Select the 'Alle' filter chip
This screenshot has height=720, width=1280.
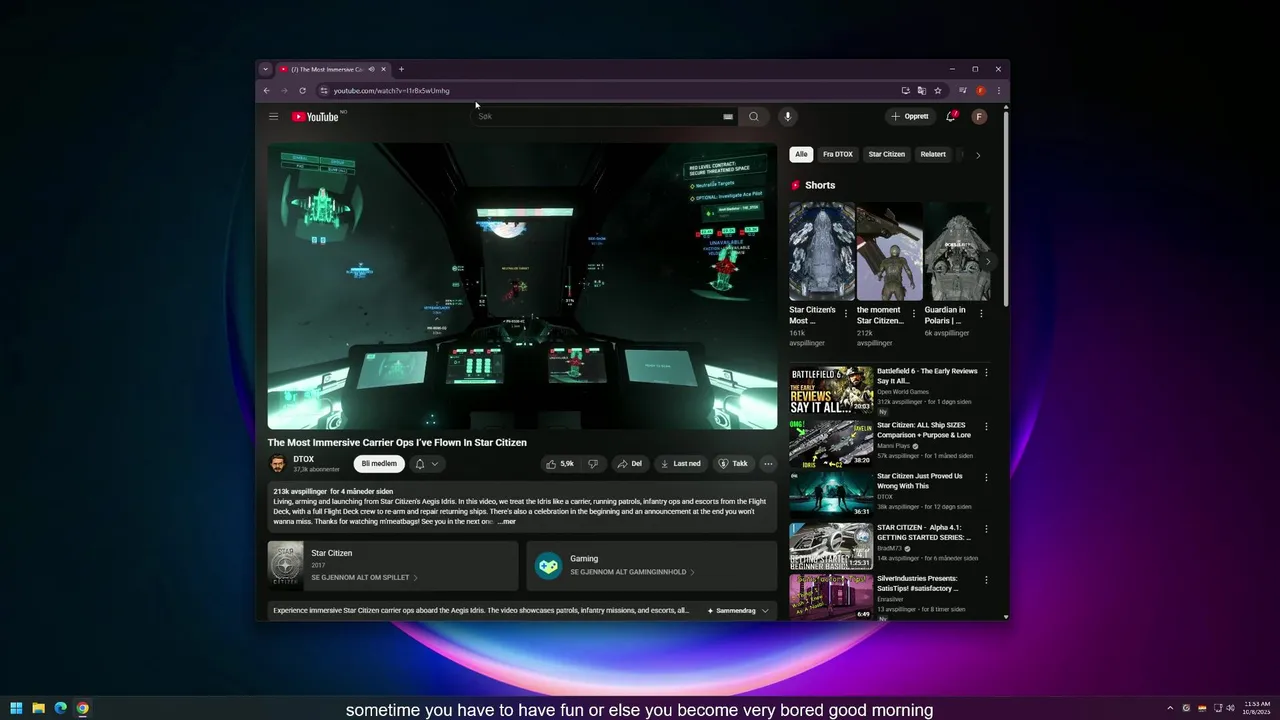click(x=801, y=155)
